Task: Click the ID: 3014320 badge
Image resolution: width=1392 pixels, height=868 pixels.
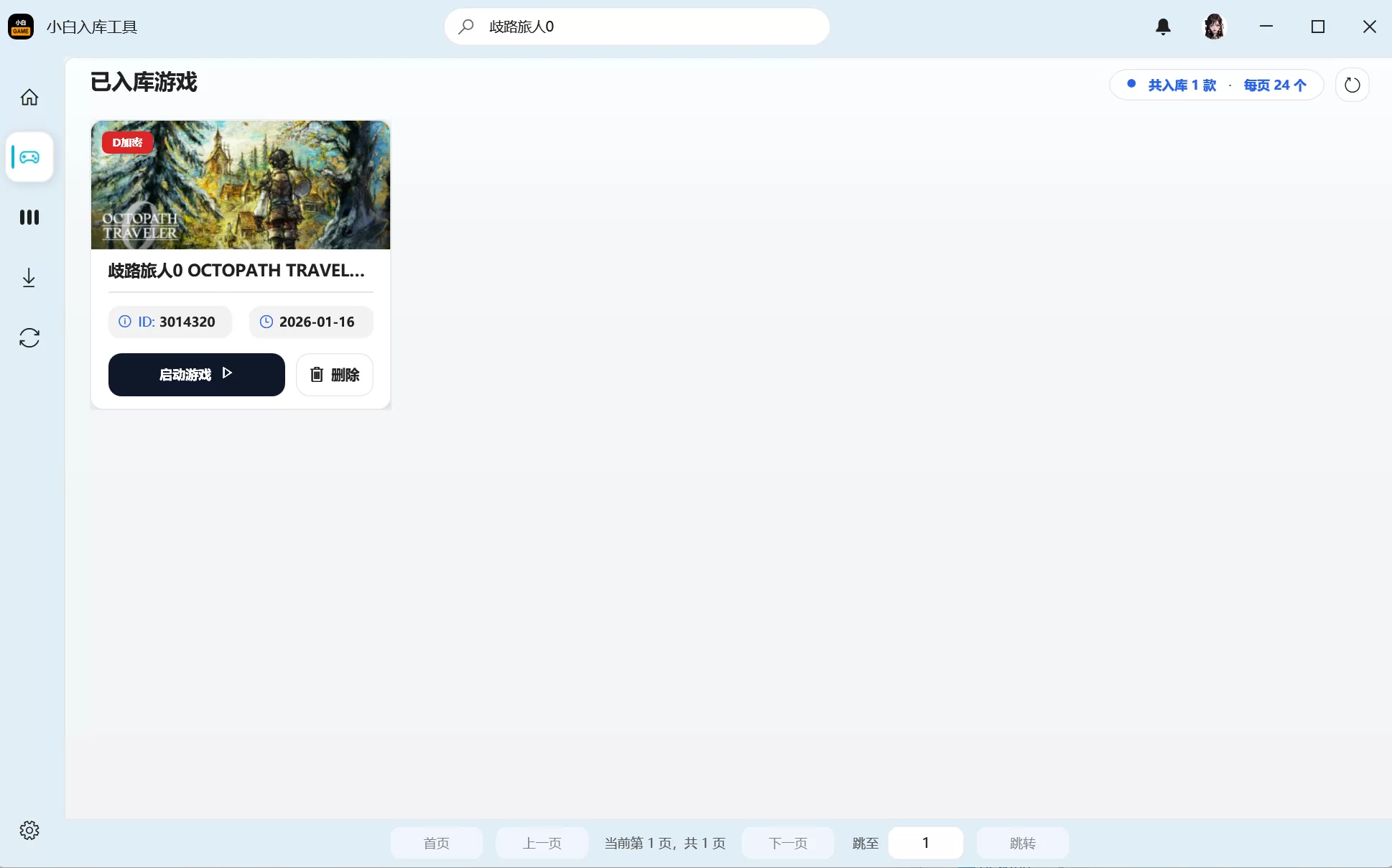Action: (170, 322)
